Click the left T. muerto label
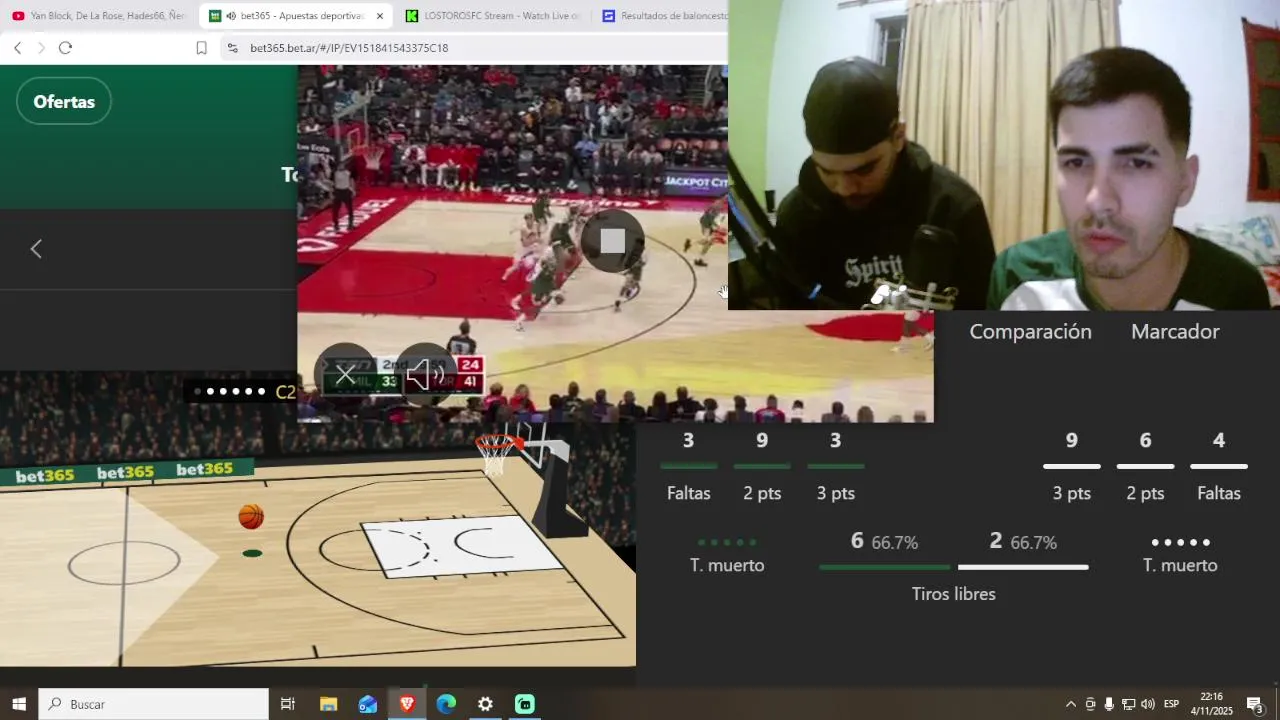Viewport: 1280px width, 720px height. coord(727,566)
